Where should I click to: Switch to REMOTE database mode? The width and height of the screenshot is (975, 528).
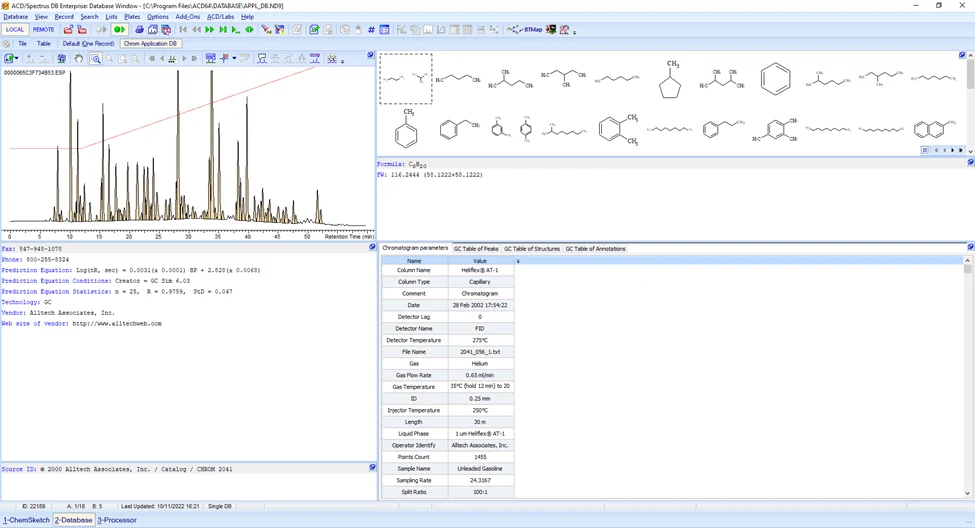[x=44, y=29]
